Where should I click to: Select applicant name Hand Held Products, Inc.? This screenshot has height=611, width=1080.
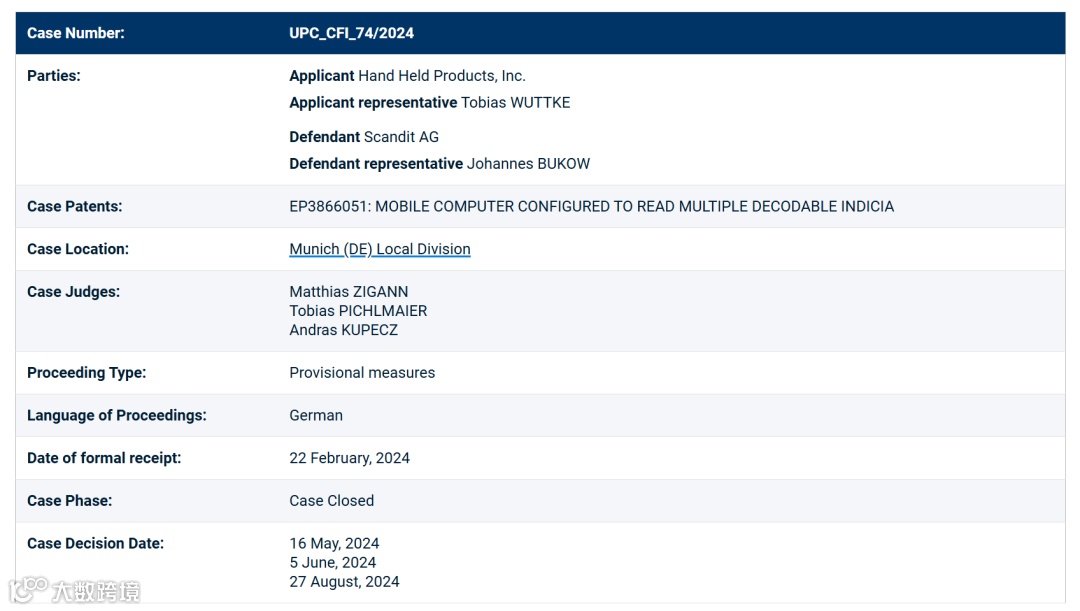[441, 76]
